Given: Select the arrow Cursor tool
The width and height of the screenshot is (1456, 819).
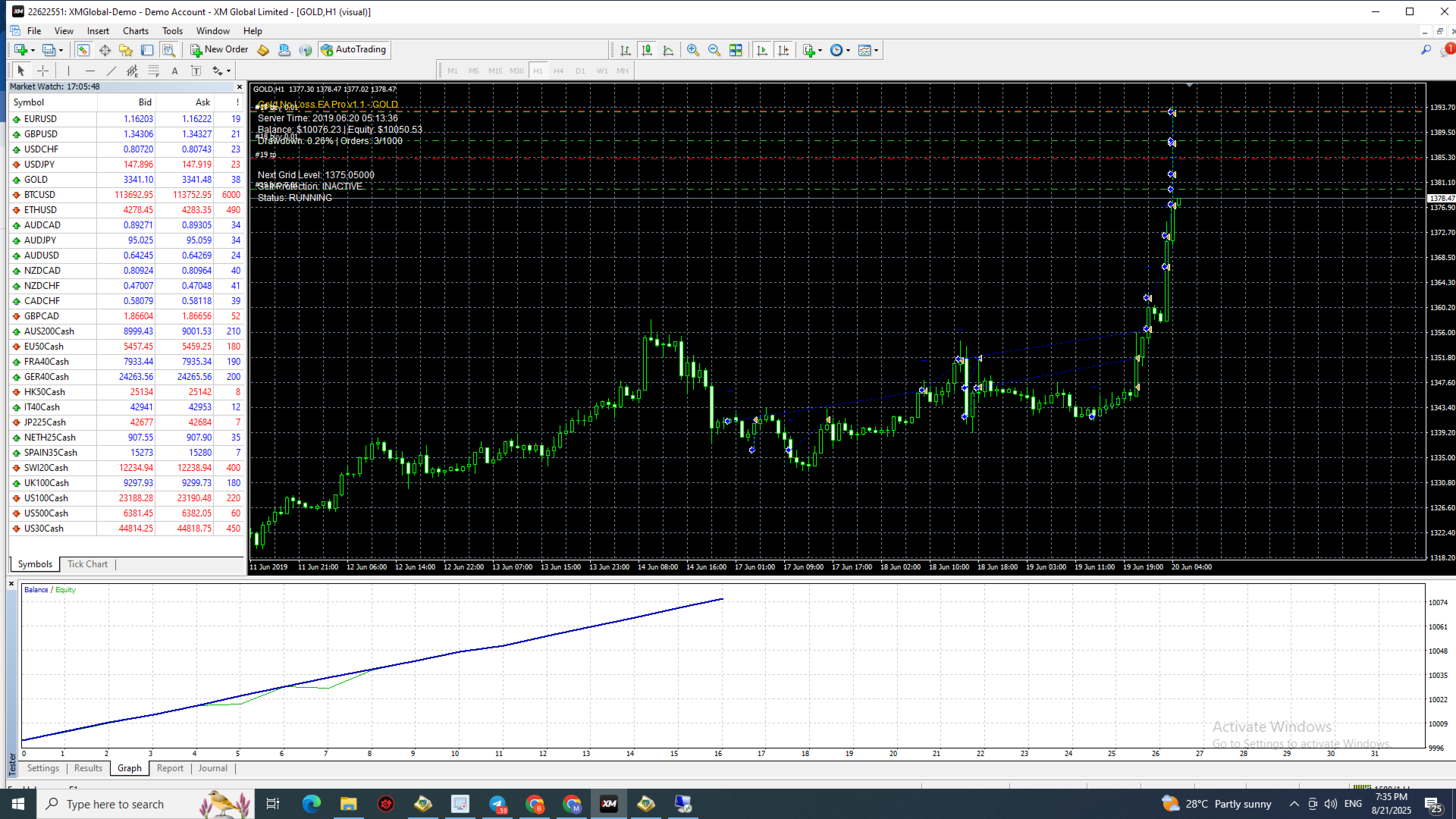Looking at the screenshot, I should tap(21, 71).
